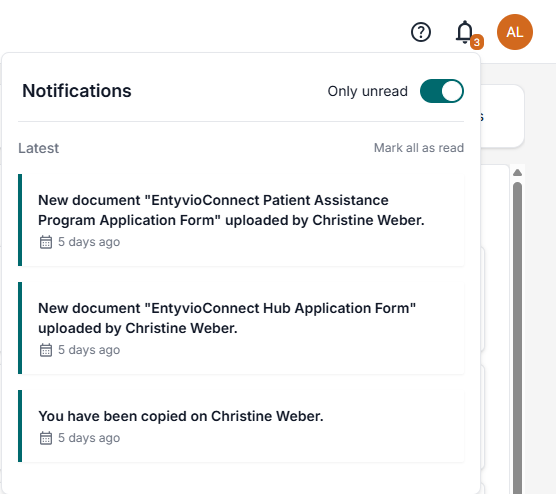Toggle the Only unread switch
Viewport: 556px width, 494px height.
point(441,91)
